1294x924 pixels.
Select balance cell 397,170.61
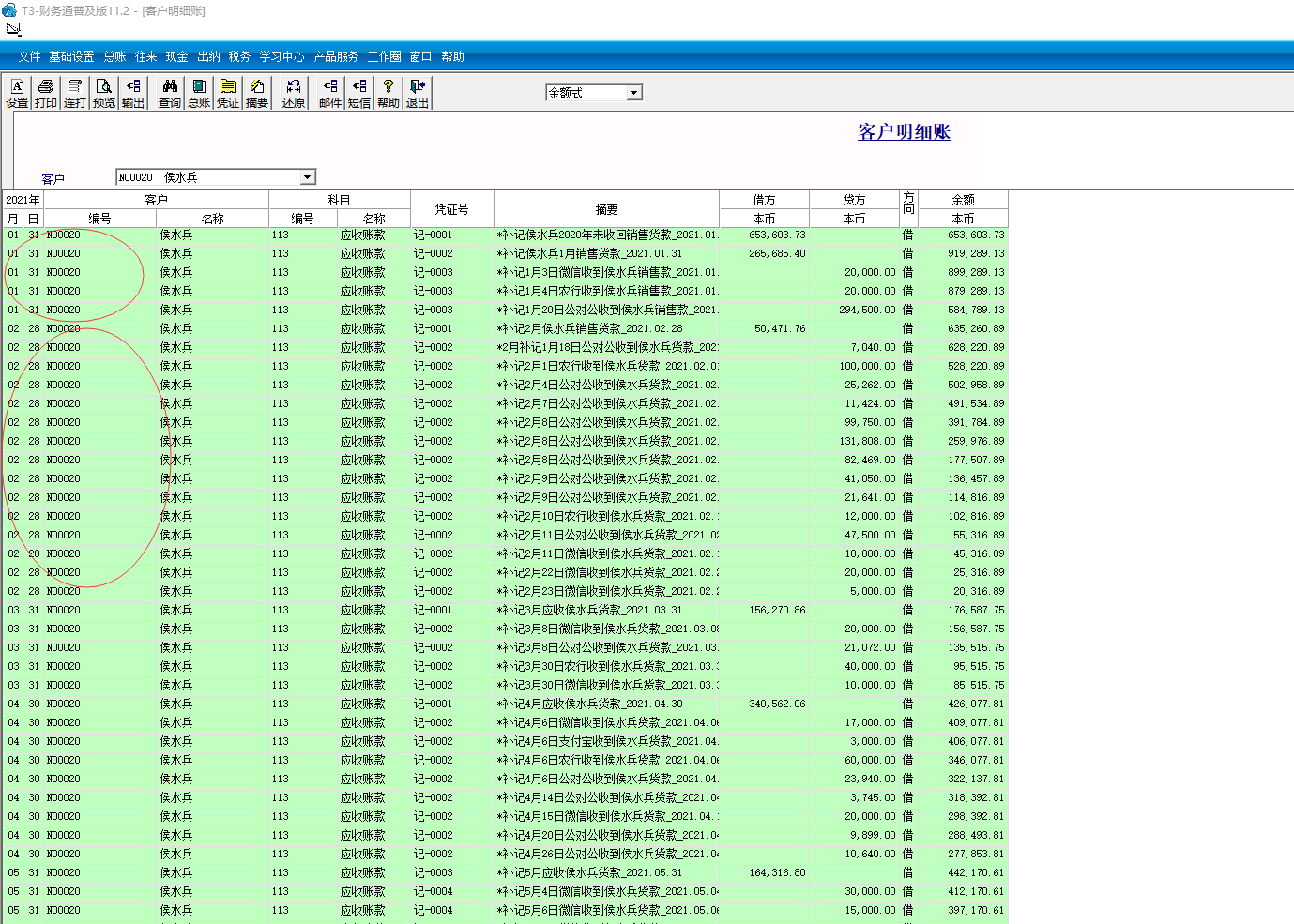963,911
